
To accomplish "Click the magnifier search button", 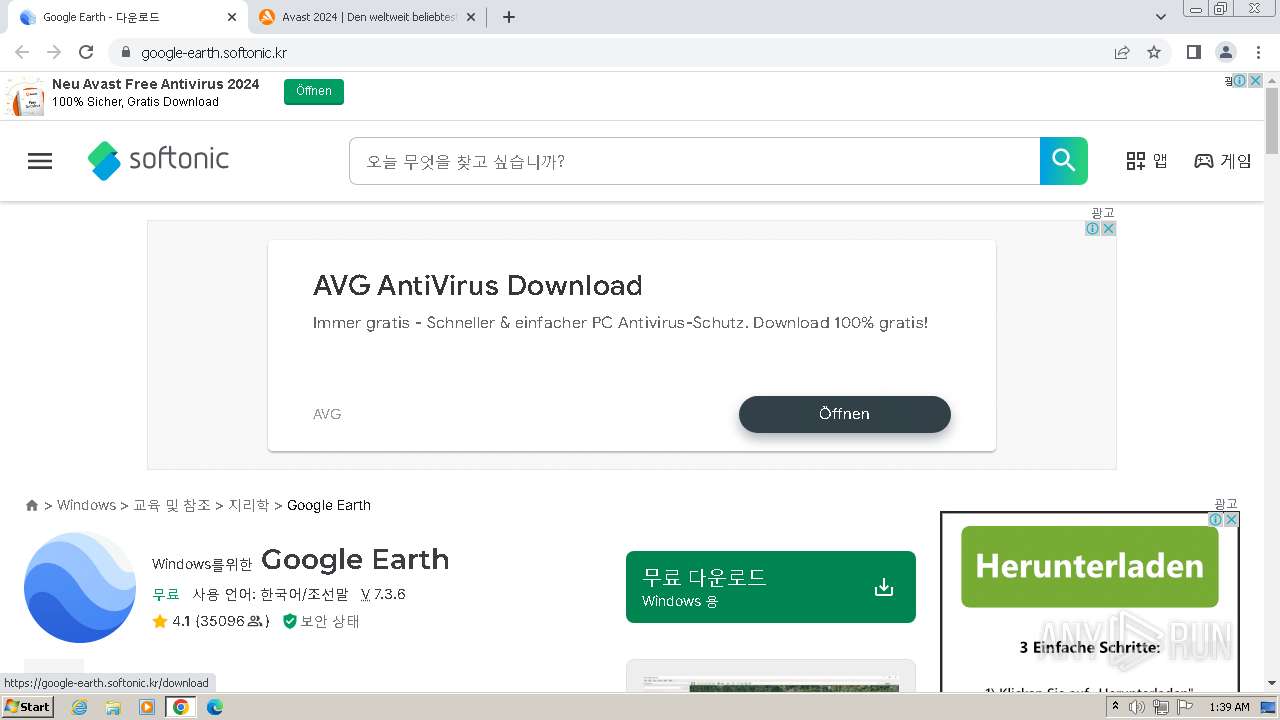I will [x=1063, y=161].
